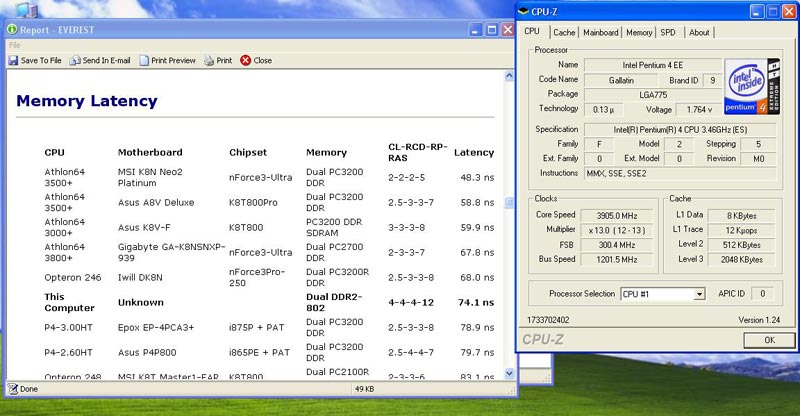This screenshot has width=800, height=416.
Task: Switch to the Cache tab in CPU-Z
Action: (564, 32)
